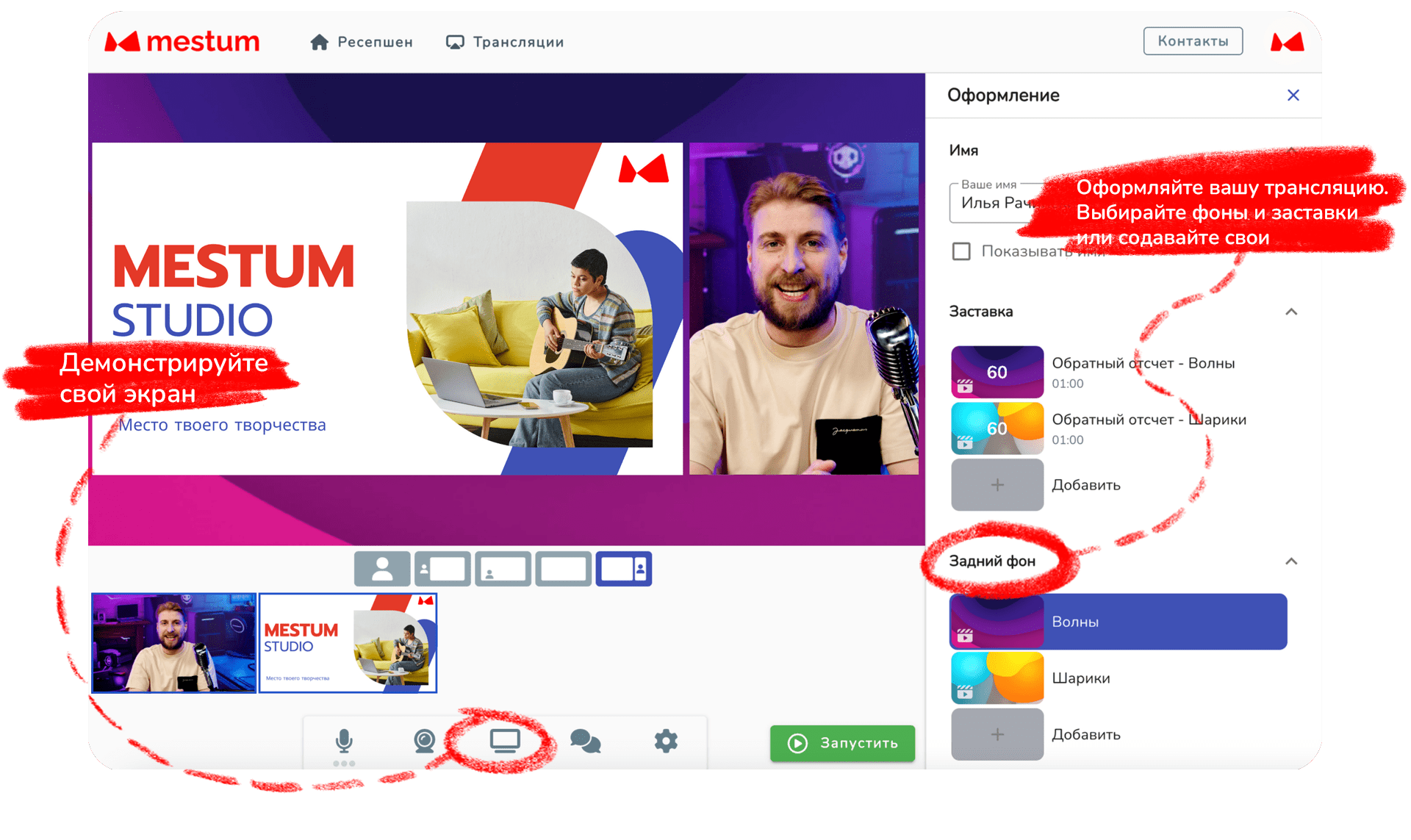1411x840 pixels.
Task: Click the Оформление panel title
Action: click(x=1003, y=96)
